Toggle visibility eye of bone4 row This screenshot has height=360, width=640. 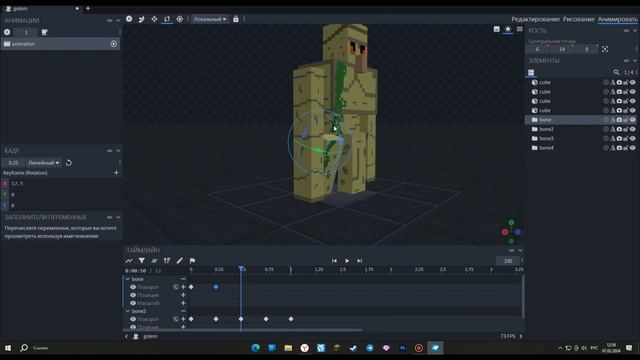pos(633,148)
